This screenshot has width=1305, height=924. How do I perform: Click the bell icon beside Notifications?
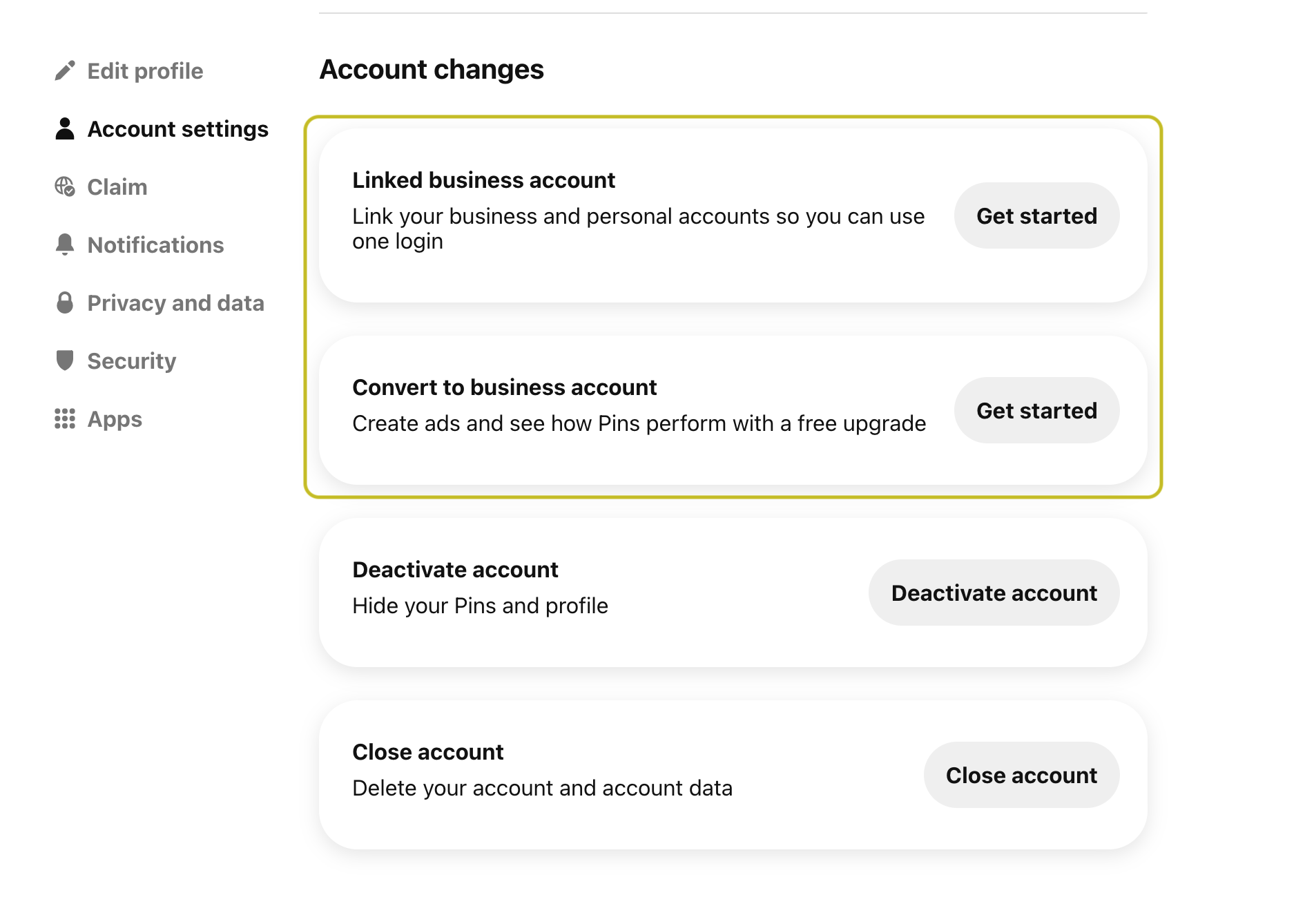(65, 245)
